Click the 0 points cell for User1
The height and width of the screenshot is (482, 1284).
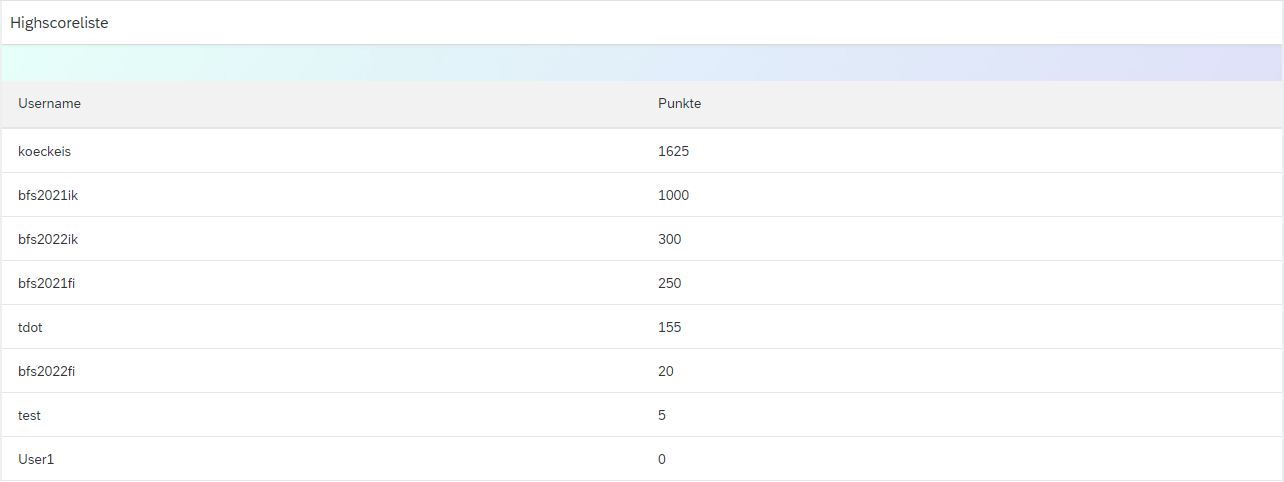(x=662, y=459)
